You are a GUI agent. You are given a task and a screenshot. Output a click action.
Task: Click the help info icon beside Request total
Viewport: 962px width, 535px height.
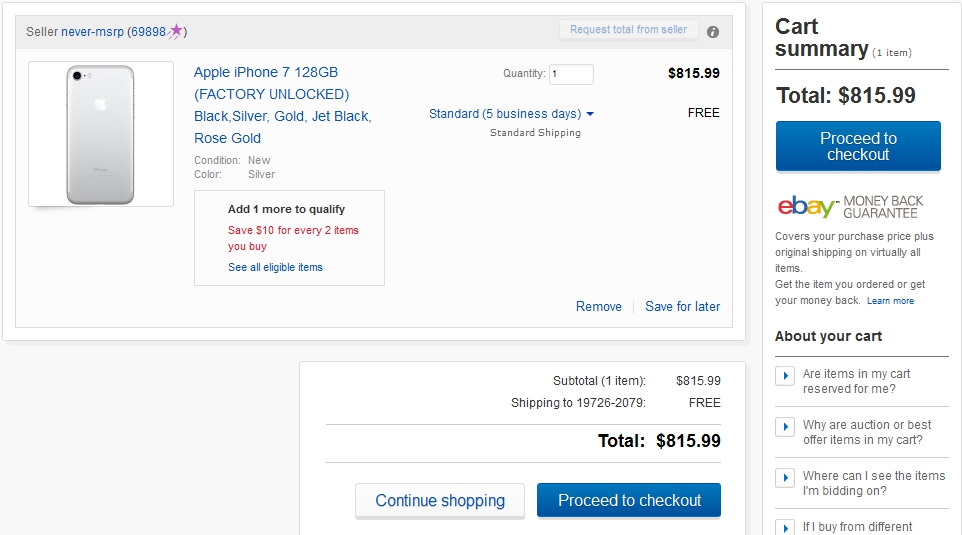(x=713, y=31)
